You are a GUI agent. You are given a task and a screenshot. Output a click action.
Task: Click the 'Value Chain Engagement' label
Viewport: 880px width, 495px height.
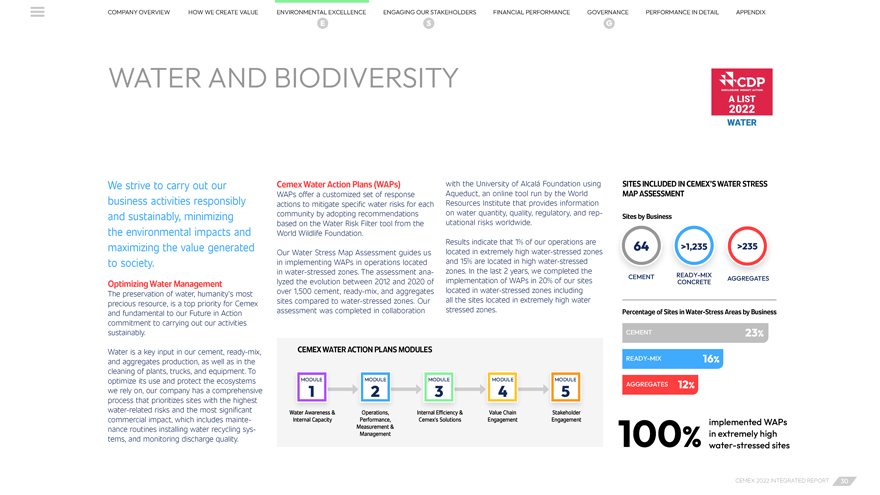[502, 416]
